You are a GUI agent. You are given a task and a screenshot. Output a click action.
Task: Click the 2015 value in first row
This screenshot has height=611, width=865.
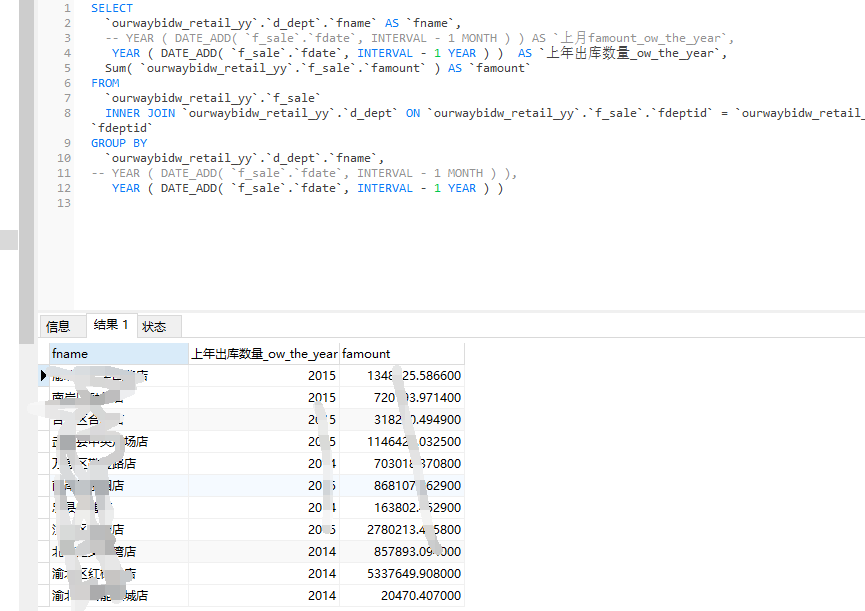(322, 375)
